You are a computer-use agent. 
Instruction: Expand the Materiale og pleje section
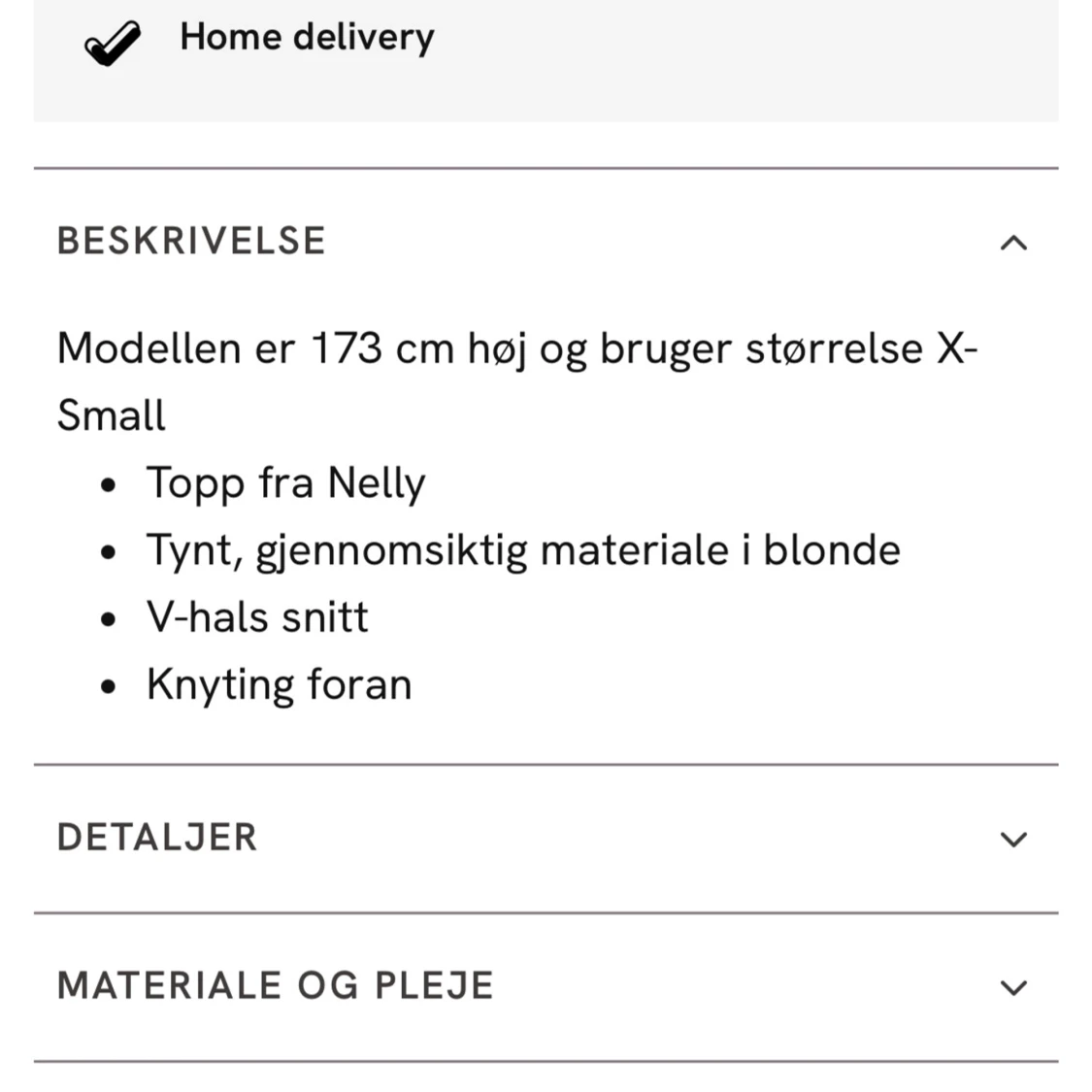click(276, 985)
